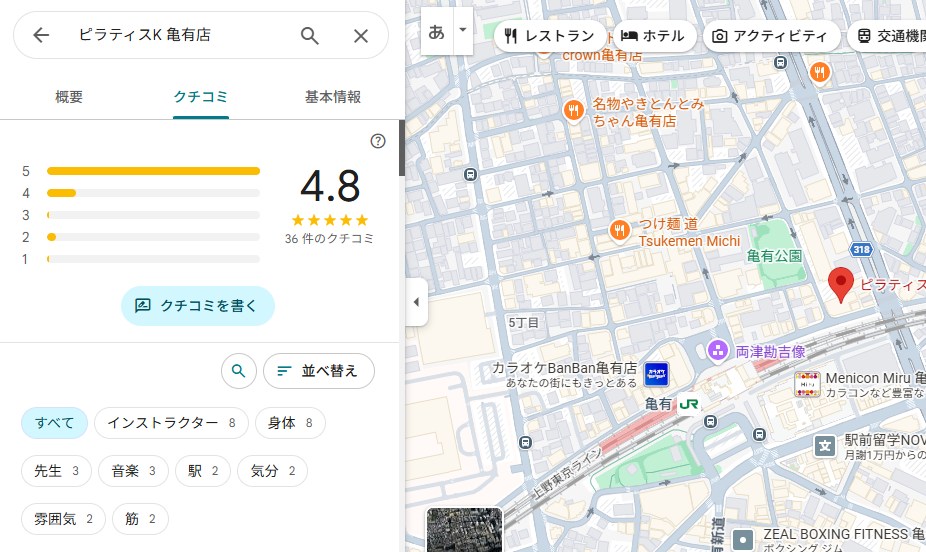Click the back arrow in search box
Screen dimensions: 926x552
click(41, 36)
